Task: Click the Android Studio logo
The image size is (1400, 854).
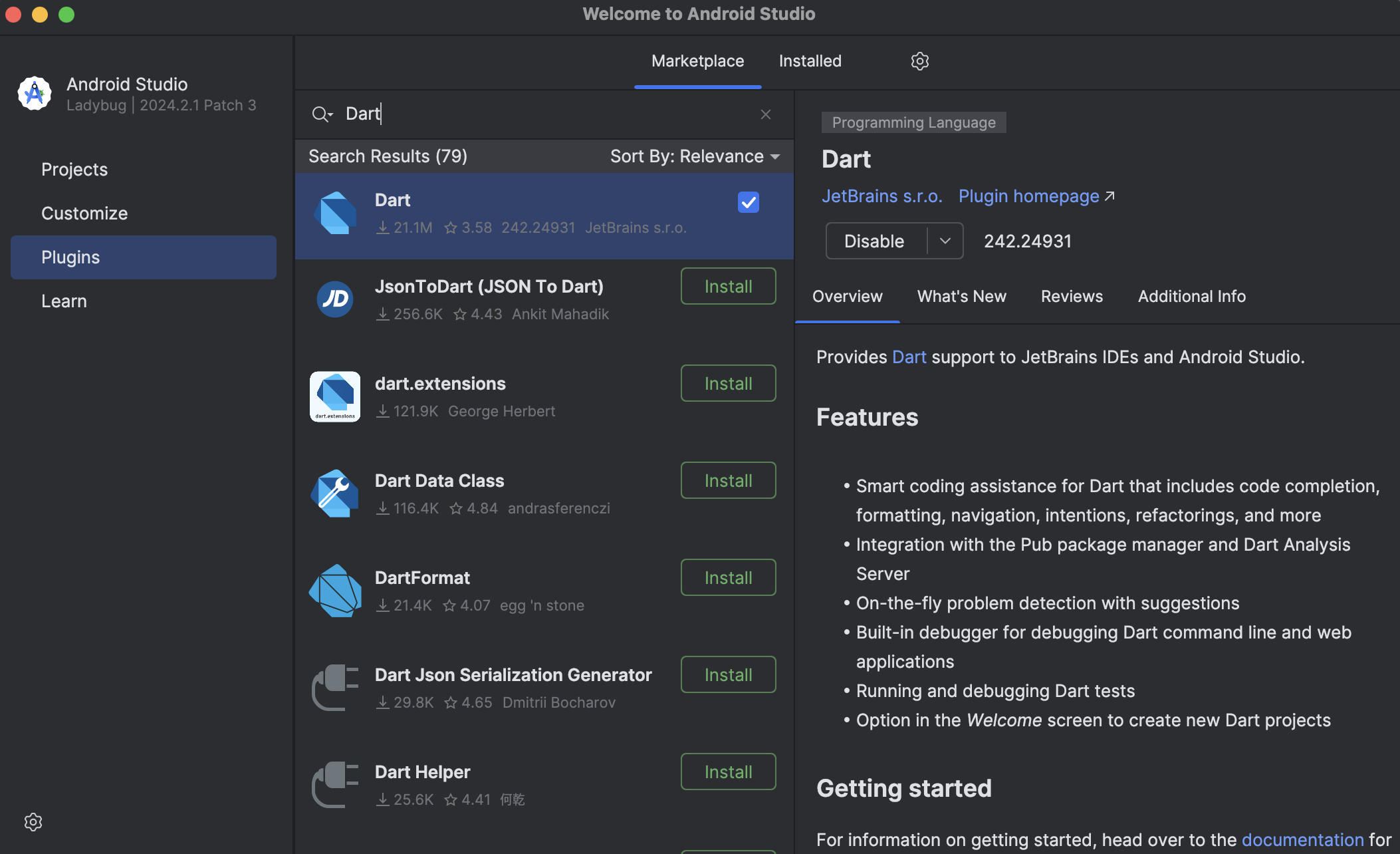Action: coord(35,94)
